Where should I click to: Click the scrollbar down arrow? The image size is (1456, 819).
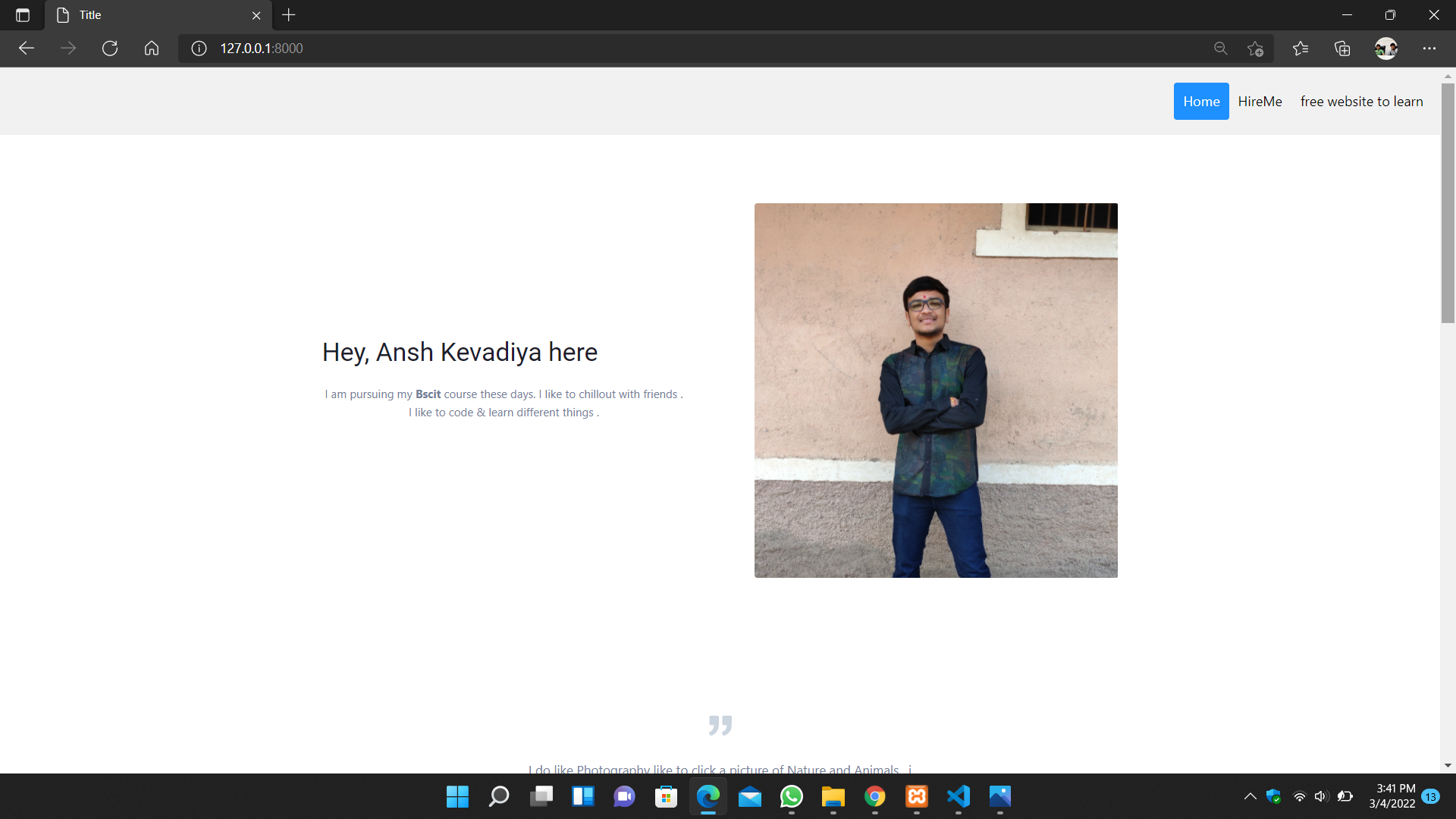pyautogui.click(x=1448, y=766)
